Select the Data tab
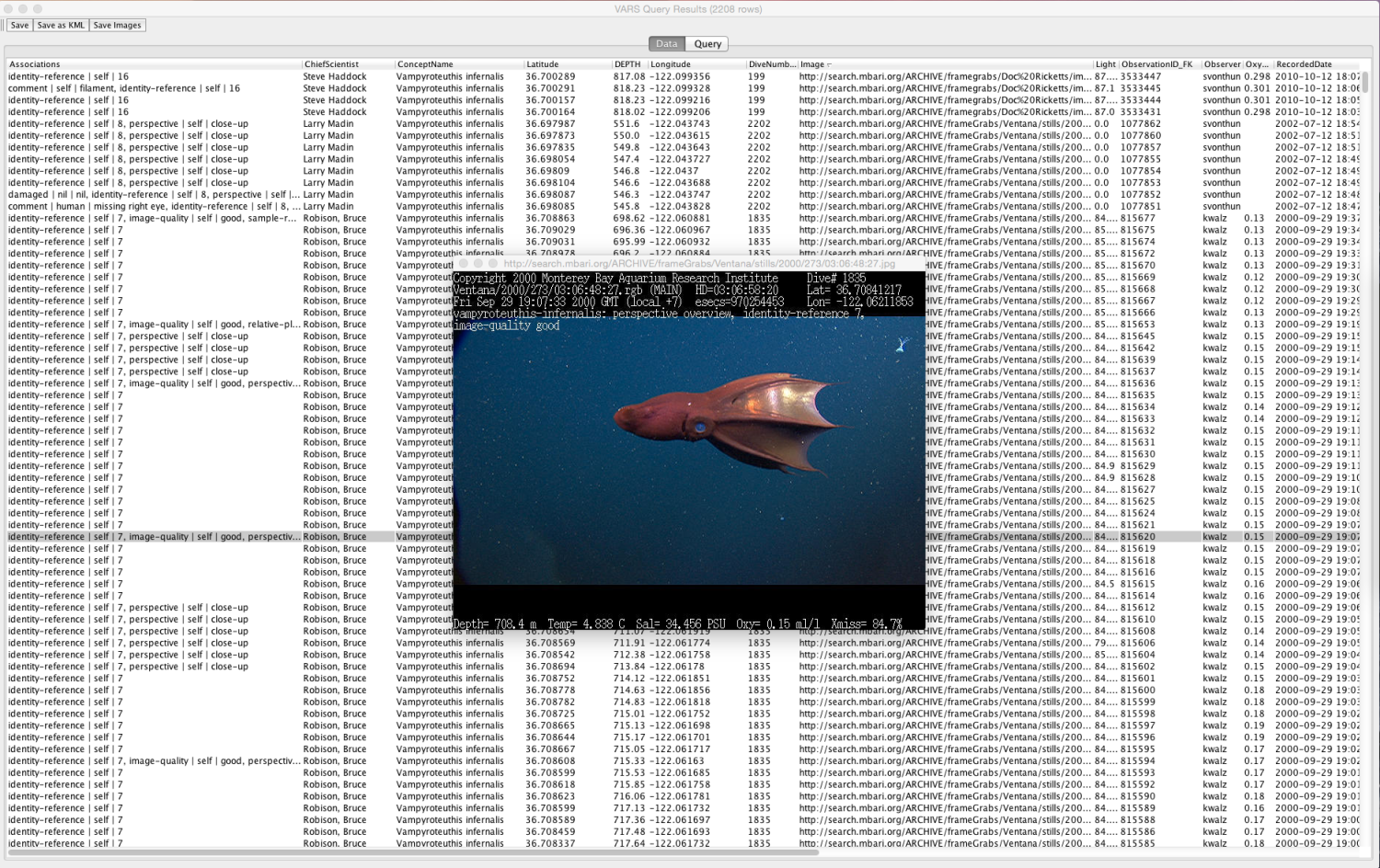Viewport: 1380px width, 868px height. 666,43
